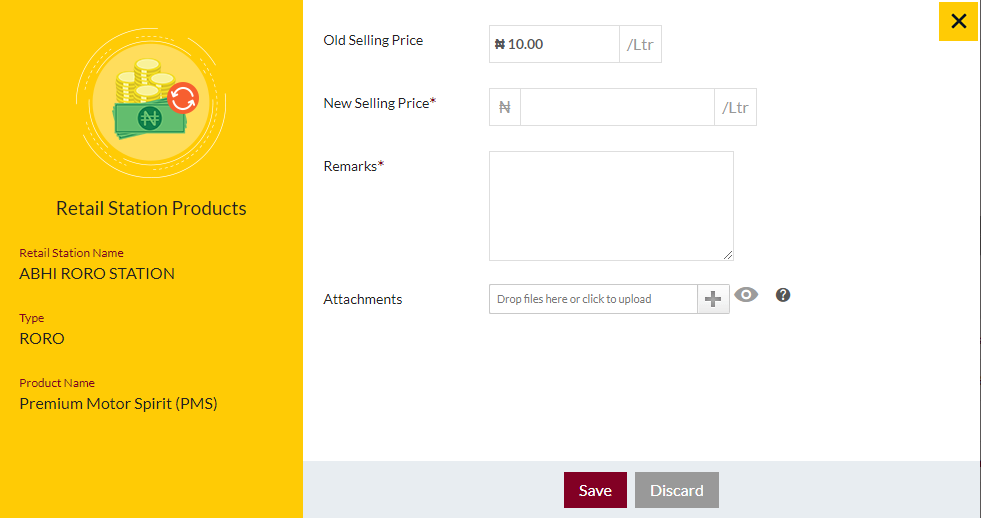Click the Naira symbol beside New Selling Price

click(x=505, y=107)
